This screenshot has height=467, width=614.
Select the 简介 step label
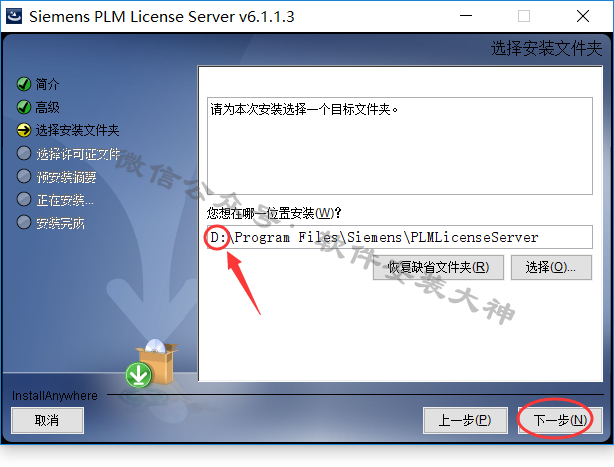click(x=47, y=84)
